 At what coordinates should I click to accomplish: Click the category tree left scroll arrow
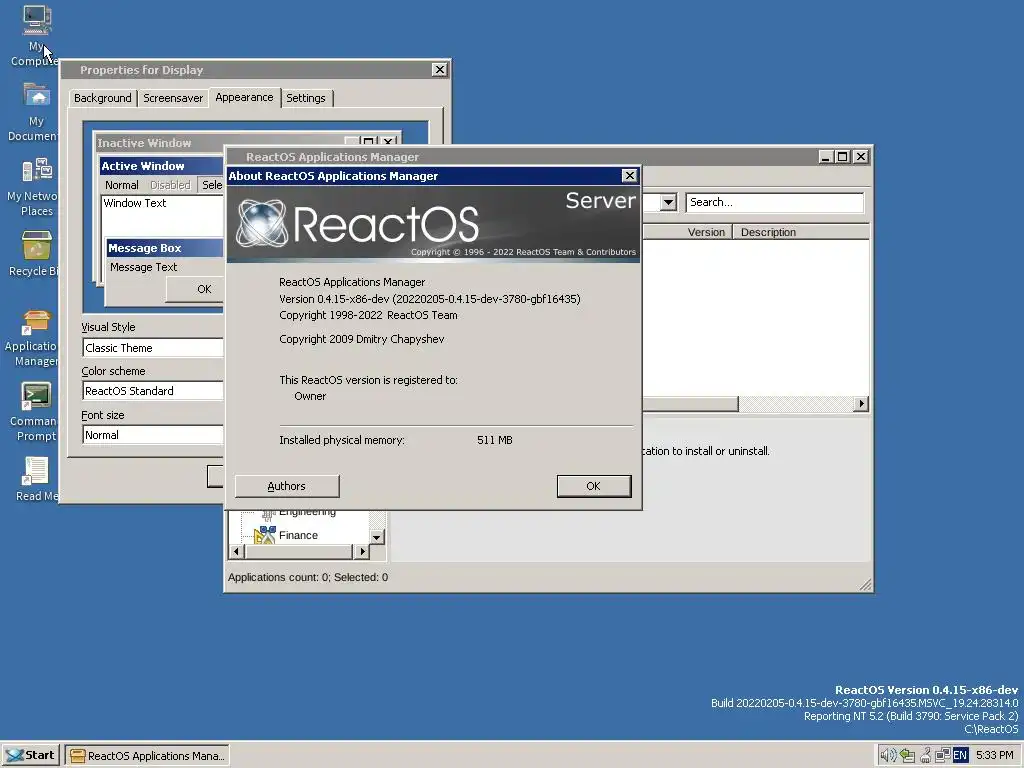[237, 552]
